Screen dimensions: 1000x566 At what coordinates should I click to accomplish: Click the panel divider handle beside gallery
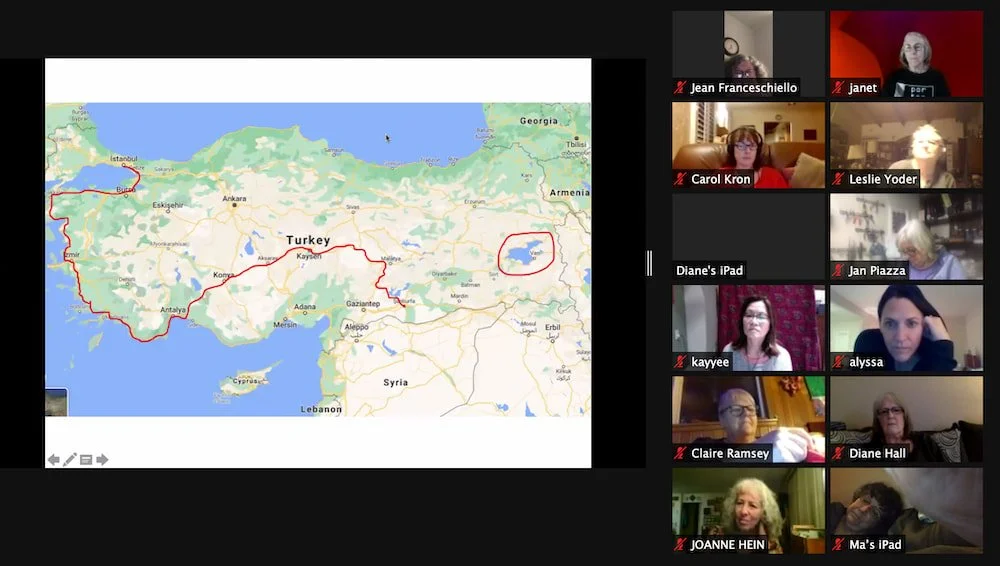(649, 263)
